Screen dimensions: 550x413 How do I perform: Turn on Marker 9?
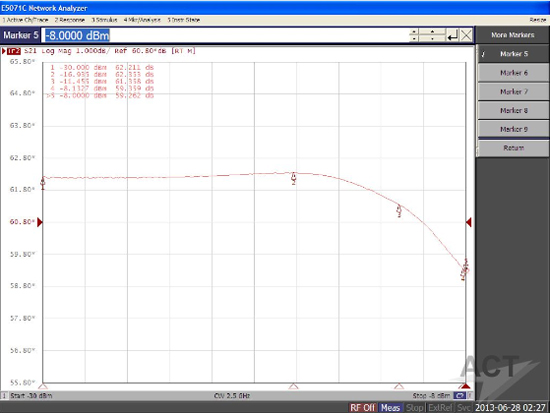point(514,129)
